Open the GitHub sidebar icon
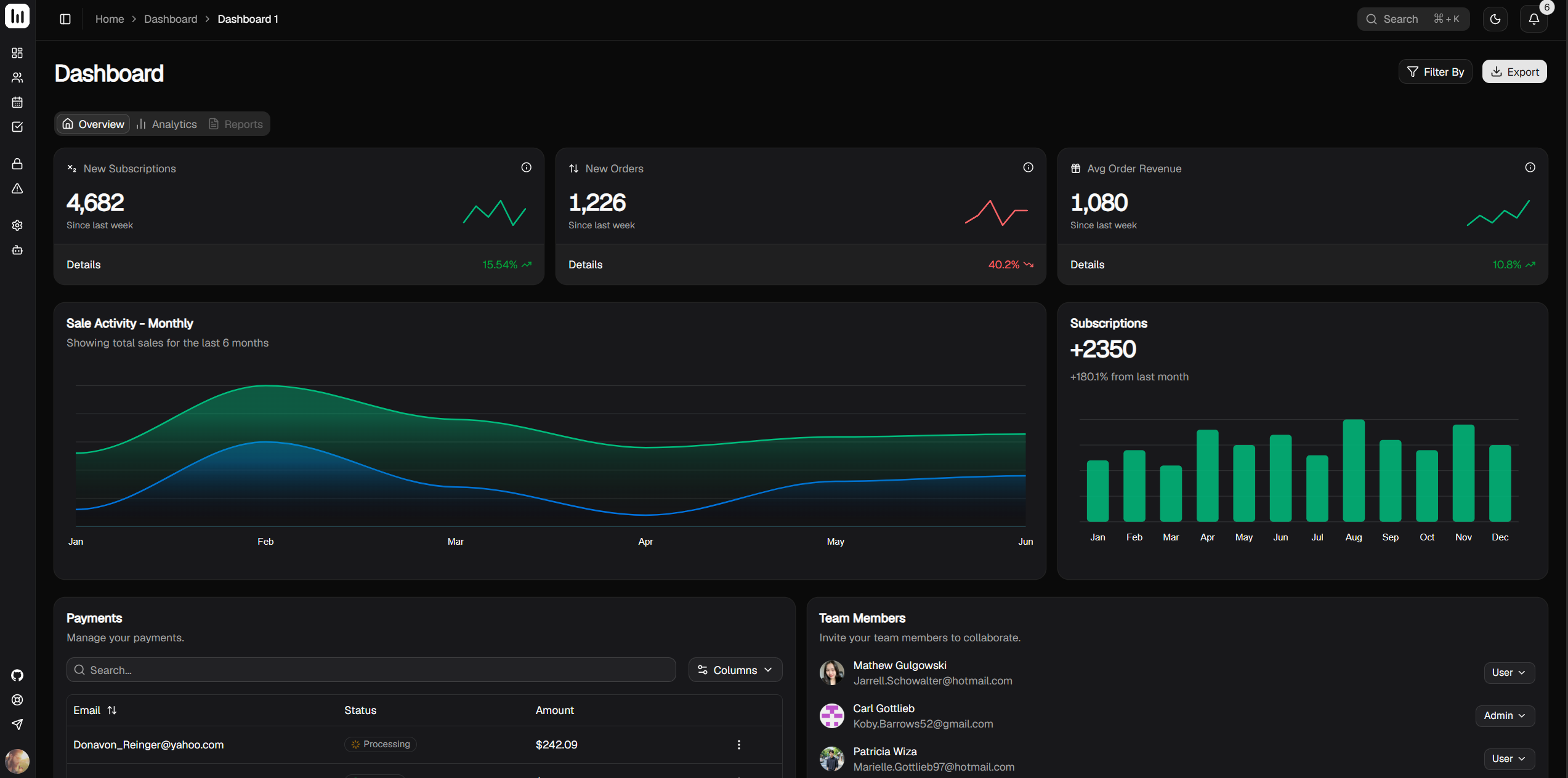 [17, 675]
